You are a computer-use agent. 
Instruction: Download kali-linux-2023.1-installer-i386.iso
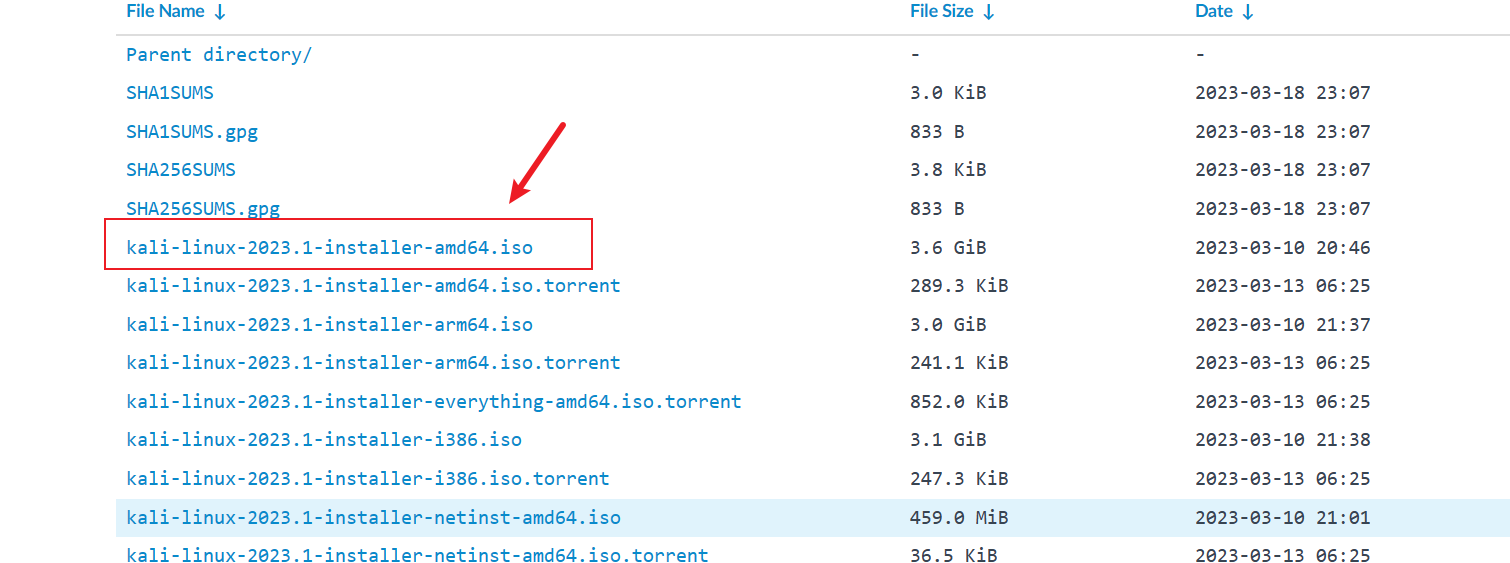[x=324, y=440]
